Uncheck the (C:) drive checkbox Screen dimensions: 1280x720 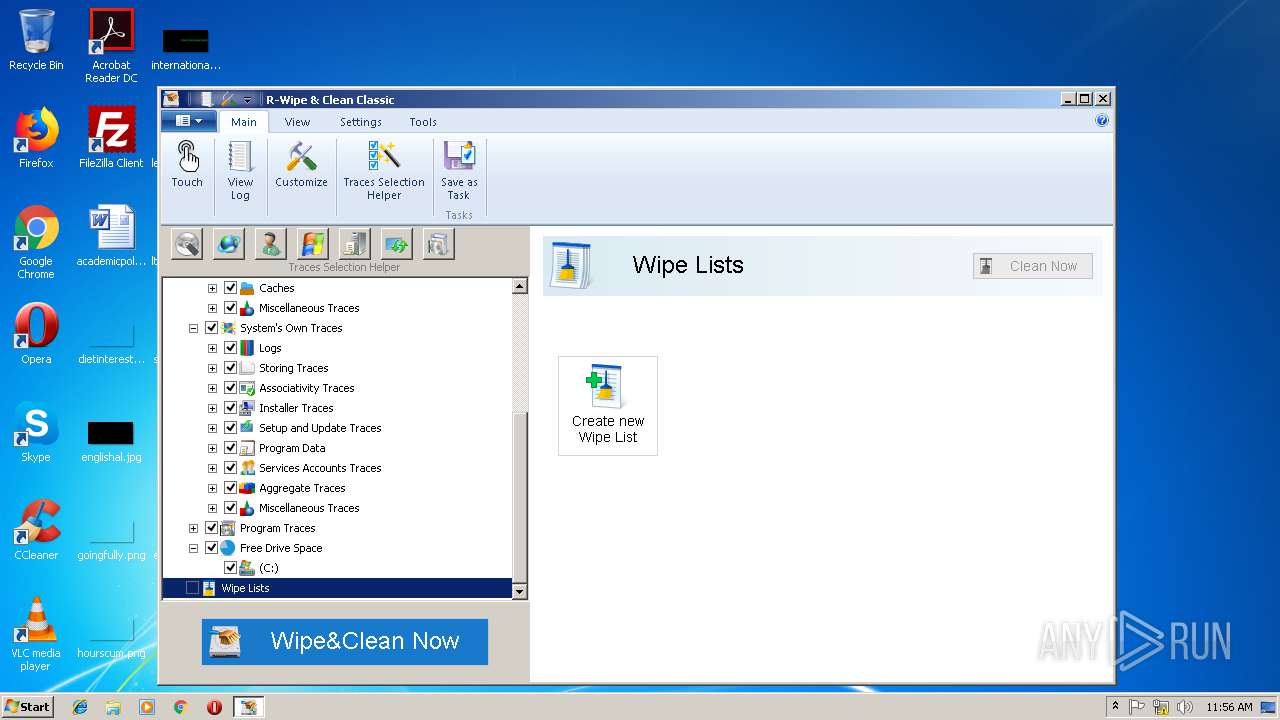coord(231,568)
